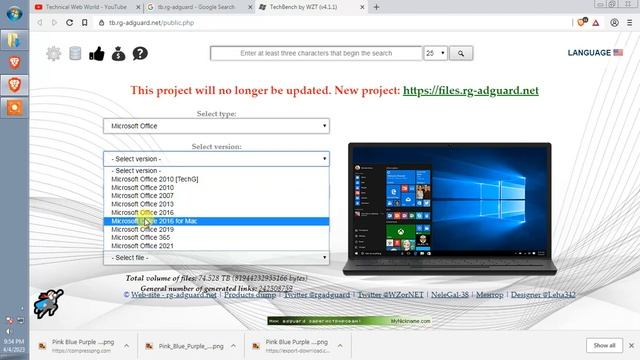Viewport: 640px width, 360px height.
Task: Close the downloads bar with X
Action: [631, 345]
